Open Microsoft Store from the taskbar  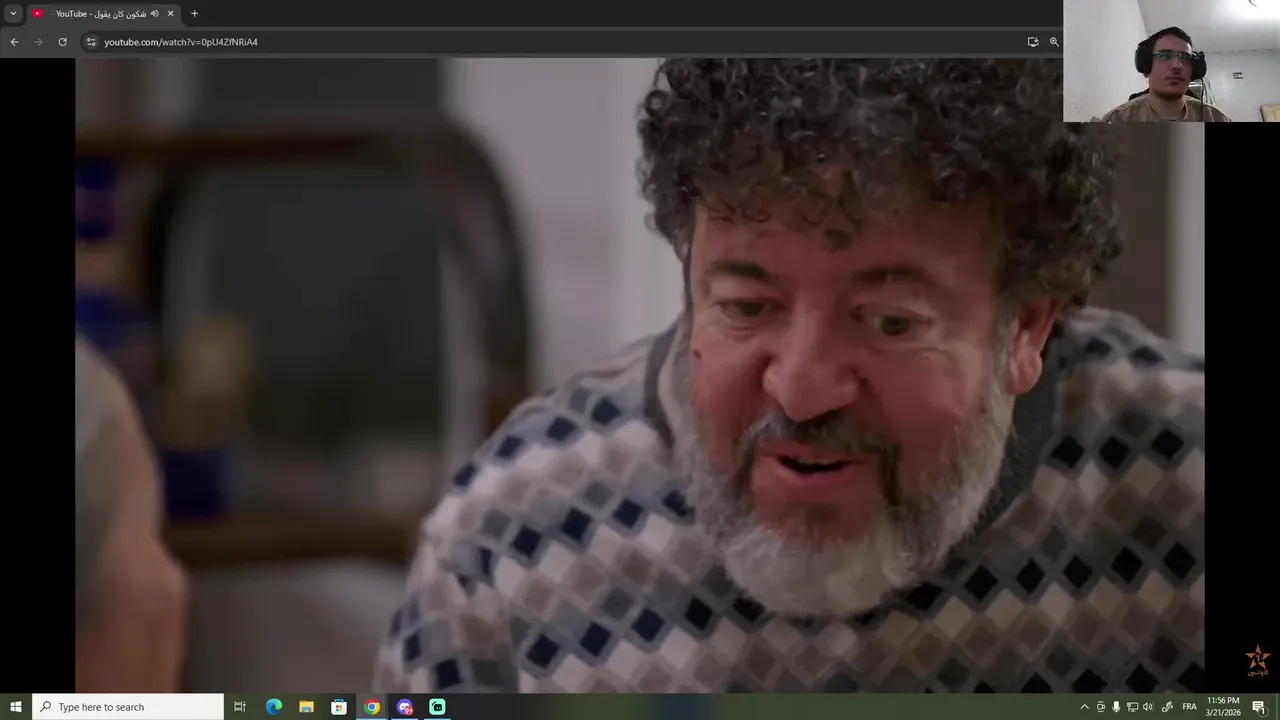339,707
